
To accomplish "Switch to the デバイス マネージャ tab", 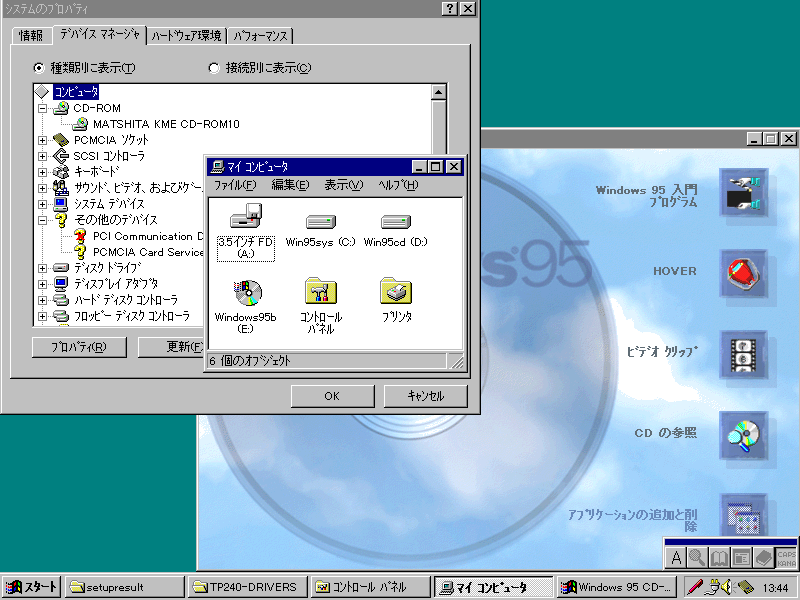I will [99, 34].
